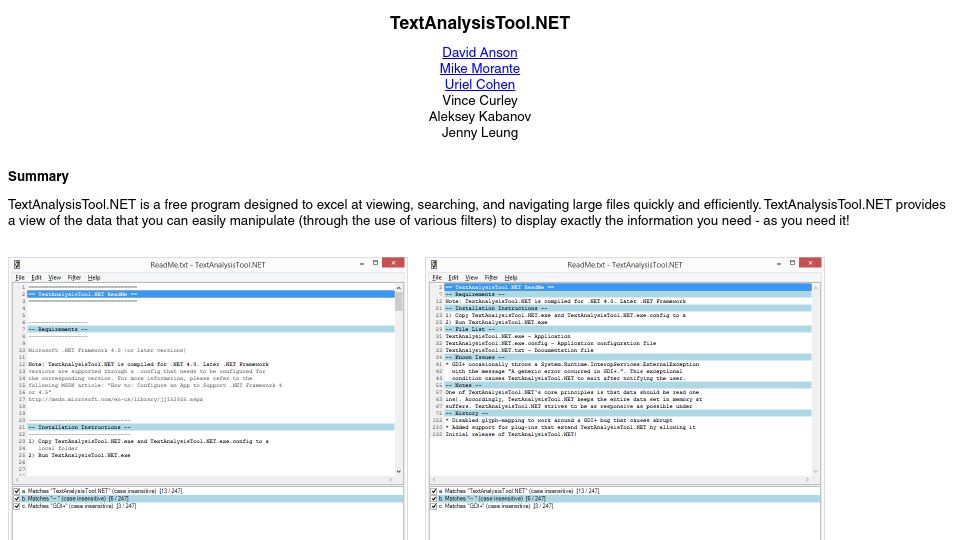Open Edit menu in left ReadMe window
The image size is (960, 540).
click(36, 278)
